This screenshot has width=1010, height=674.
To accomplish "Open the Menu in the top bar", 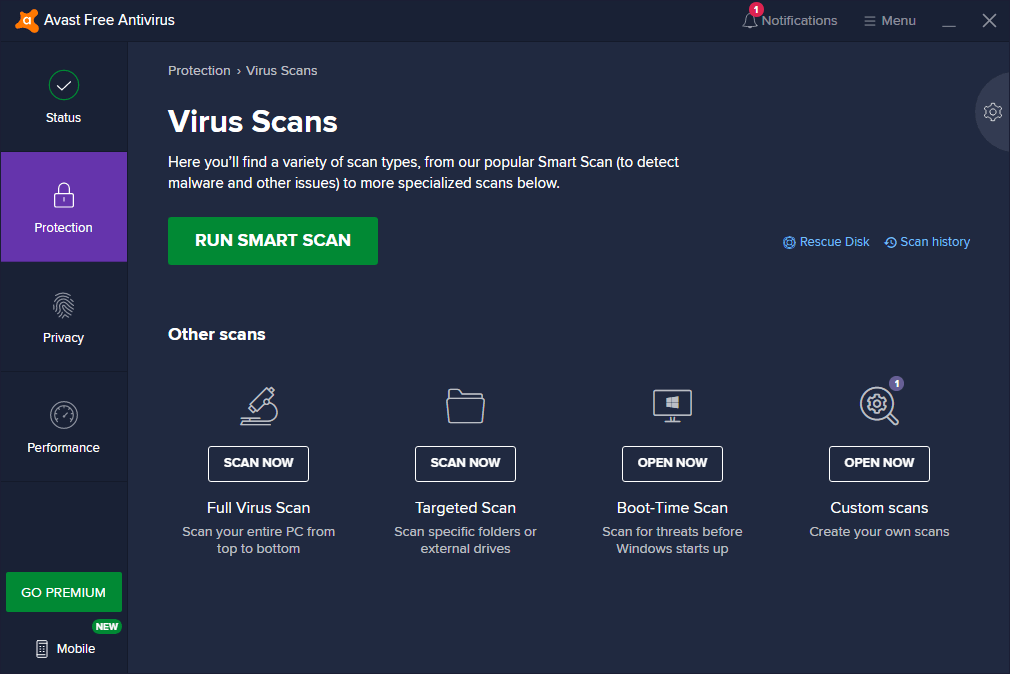I will 889,20.
